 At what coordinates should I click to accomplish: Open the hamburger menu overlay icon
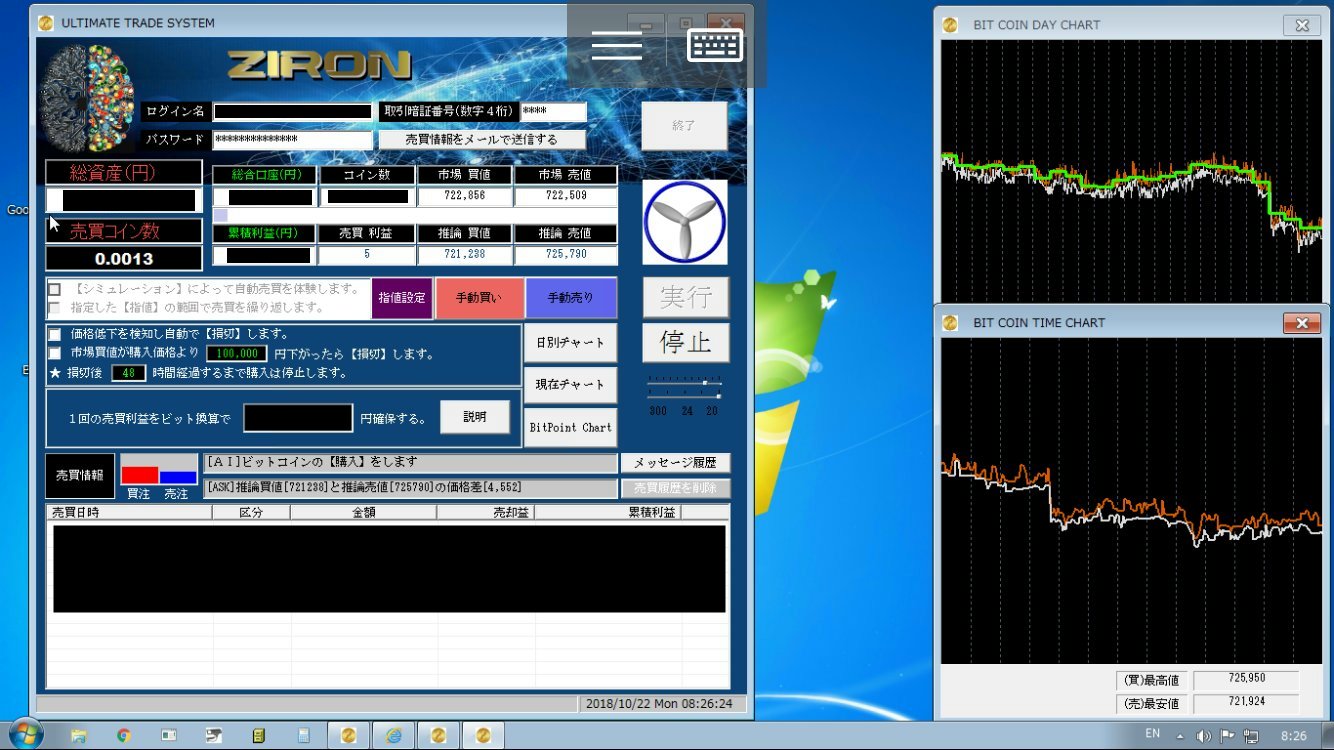click(x=617, y=45)
